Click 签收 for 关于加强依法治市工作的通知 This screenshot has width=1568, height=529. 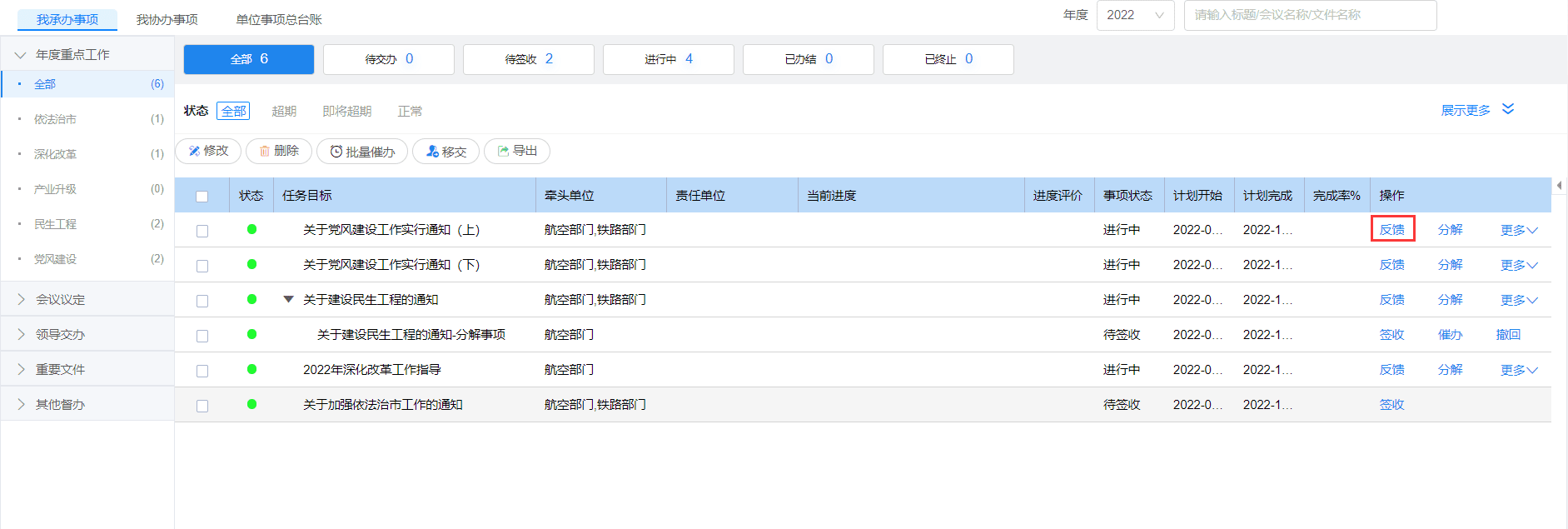click(x=1392, y=404)
